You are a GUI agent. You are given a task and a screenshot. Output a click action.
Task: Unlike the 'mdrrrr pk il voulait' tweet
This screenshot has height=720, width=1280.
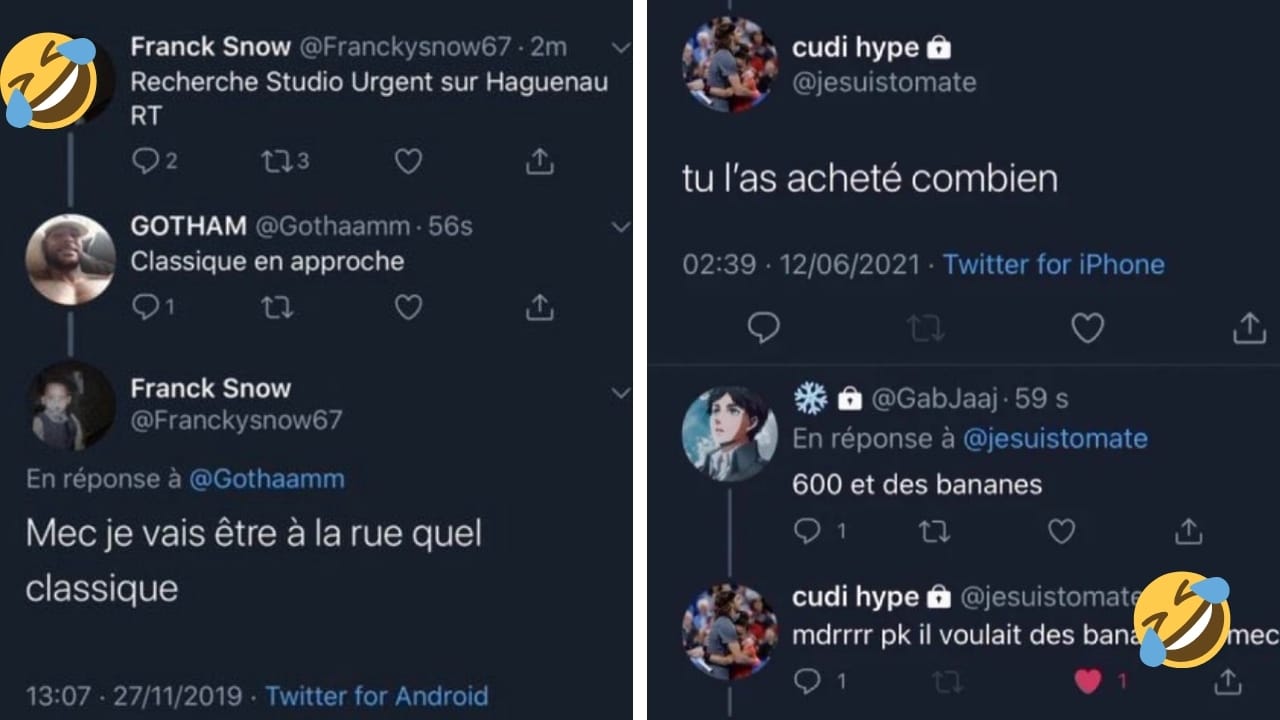(1088, 682)
